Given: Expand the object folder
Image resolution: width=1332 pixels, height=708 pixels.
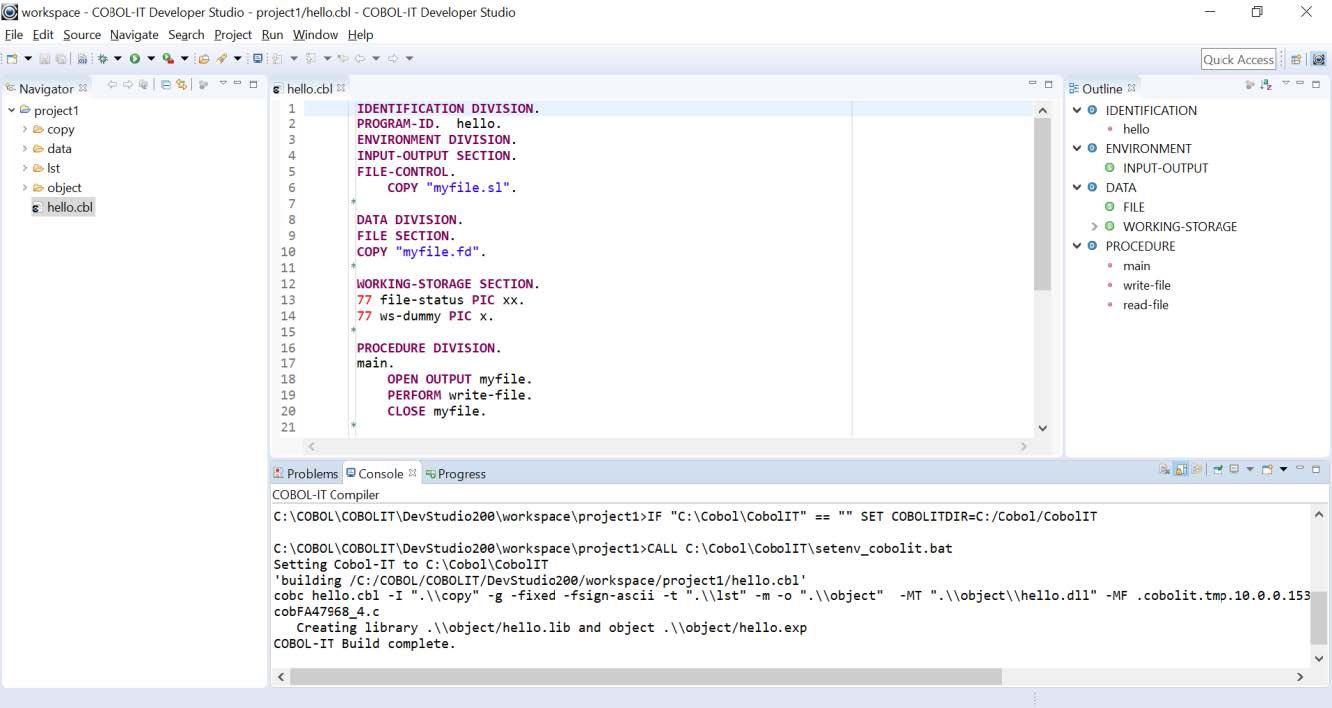Looking at the screenshot, I should pyautogui.click(x=25, y=187).
